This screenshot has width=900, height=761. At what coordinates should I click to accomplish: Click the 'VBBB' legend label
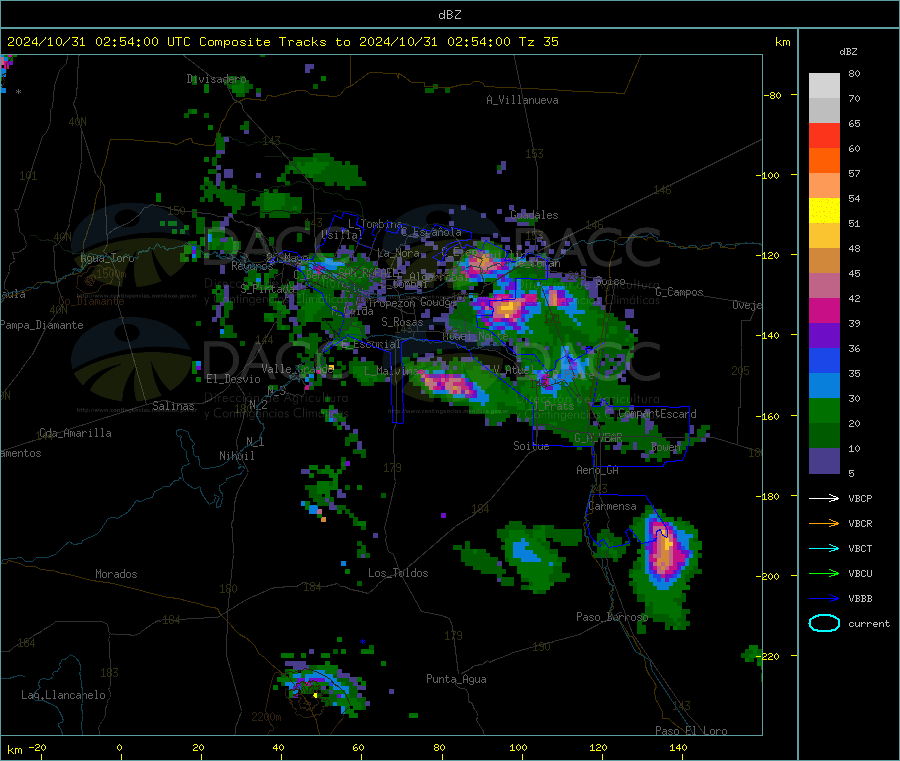pyautogui.click(x=860, y=599)
